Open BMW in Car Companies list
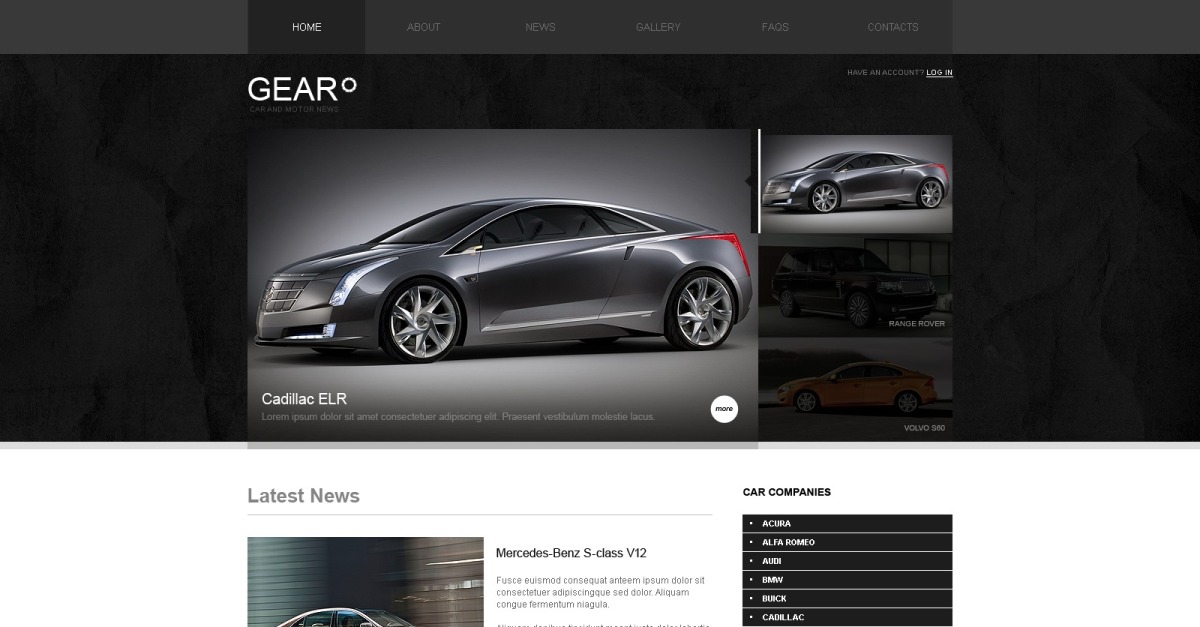Screen dimensions: 1200x627 847,580
